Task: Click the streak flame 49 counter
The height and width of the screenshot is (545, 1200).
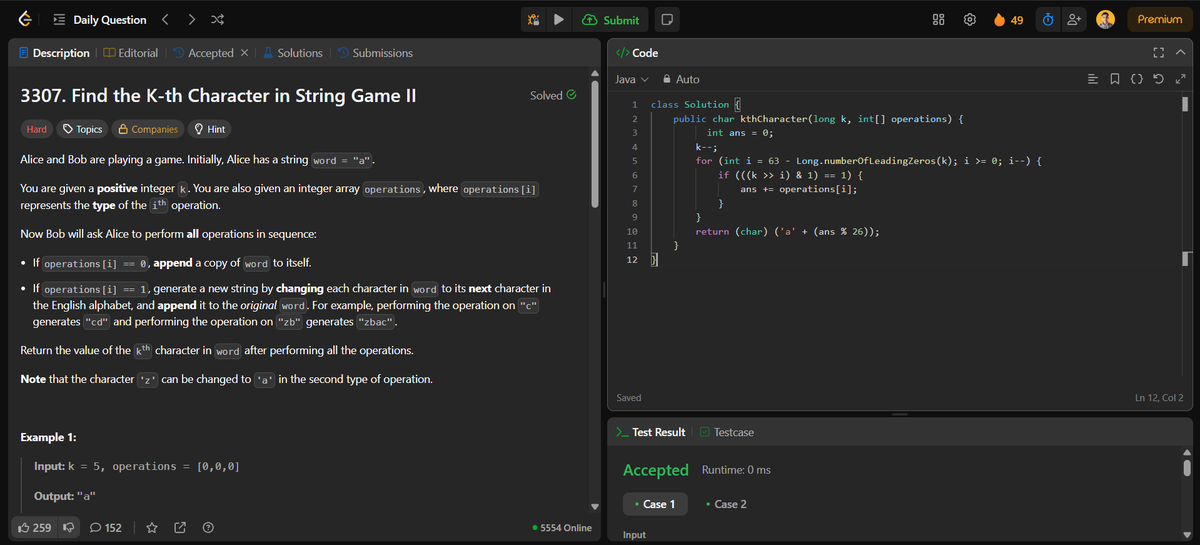Action: coord(1008,20)
